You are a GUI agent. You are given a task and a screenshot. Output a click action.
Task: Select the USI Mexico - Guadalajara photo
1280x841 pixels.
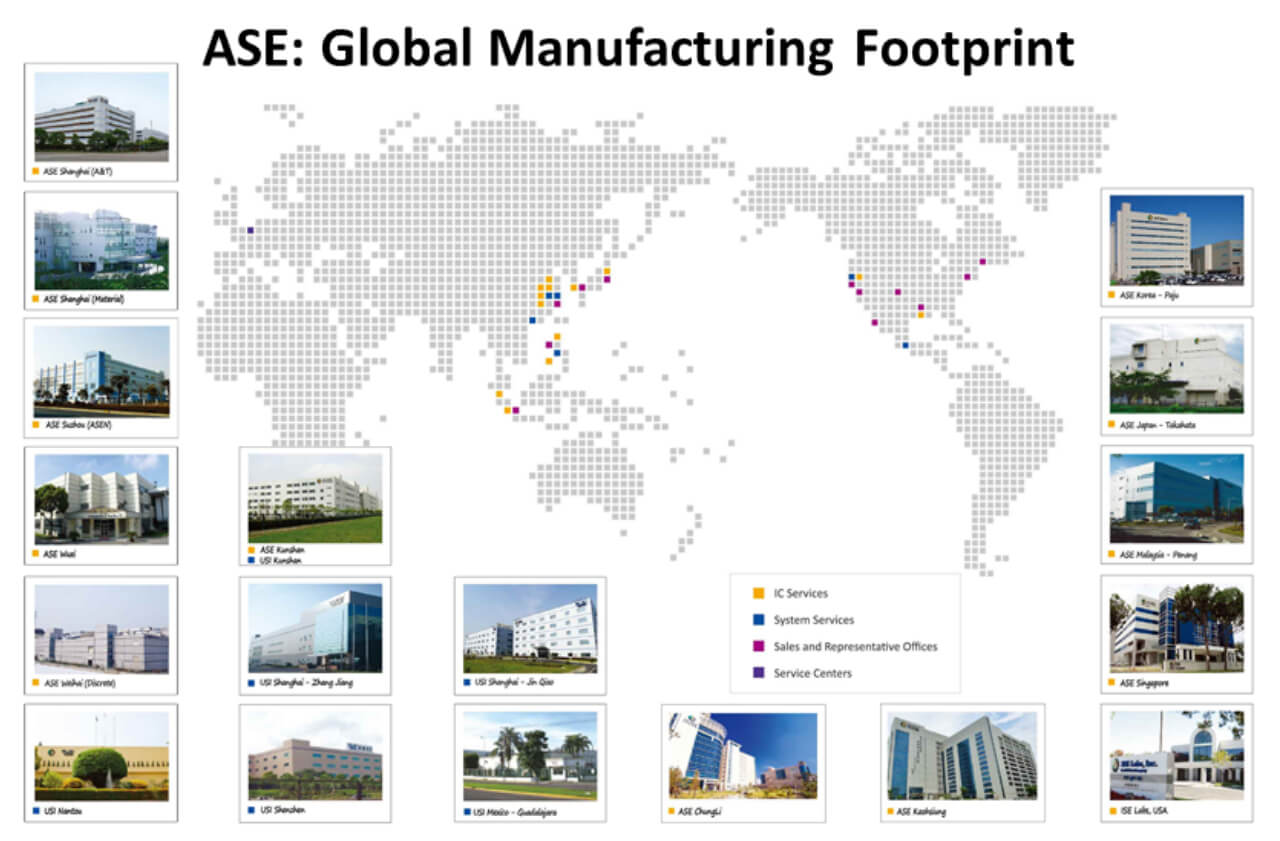click(530, 756)
